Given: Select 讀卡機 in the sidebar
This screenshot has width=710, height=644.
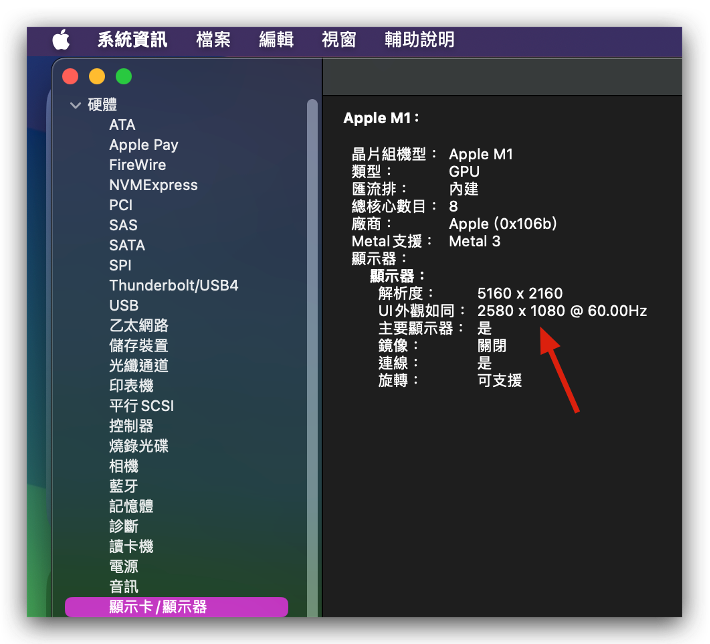Looking at the screenshot, I should 131,547.
